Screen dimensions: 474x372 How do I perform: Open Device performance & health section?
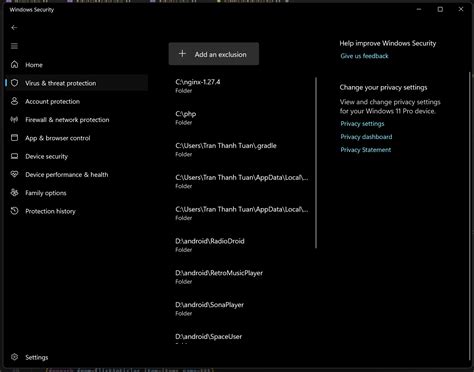(x=77, y=175)
